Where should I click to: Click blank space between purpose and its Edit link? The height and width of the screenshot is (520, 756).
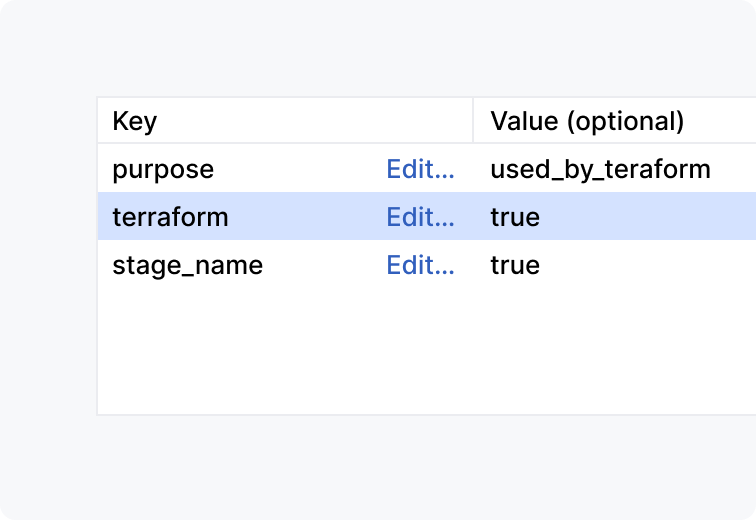[300, 169]
